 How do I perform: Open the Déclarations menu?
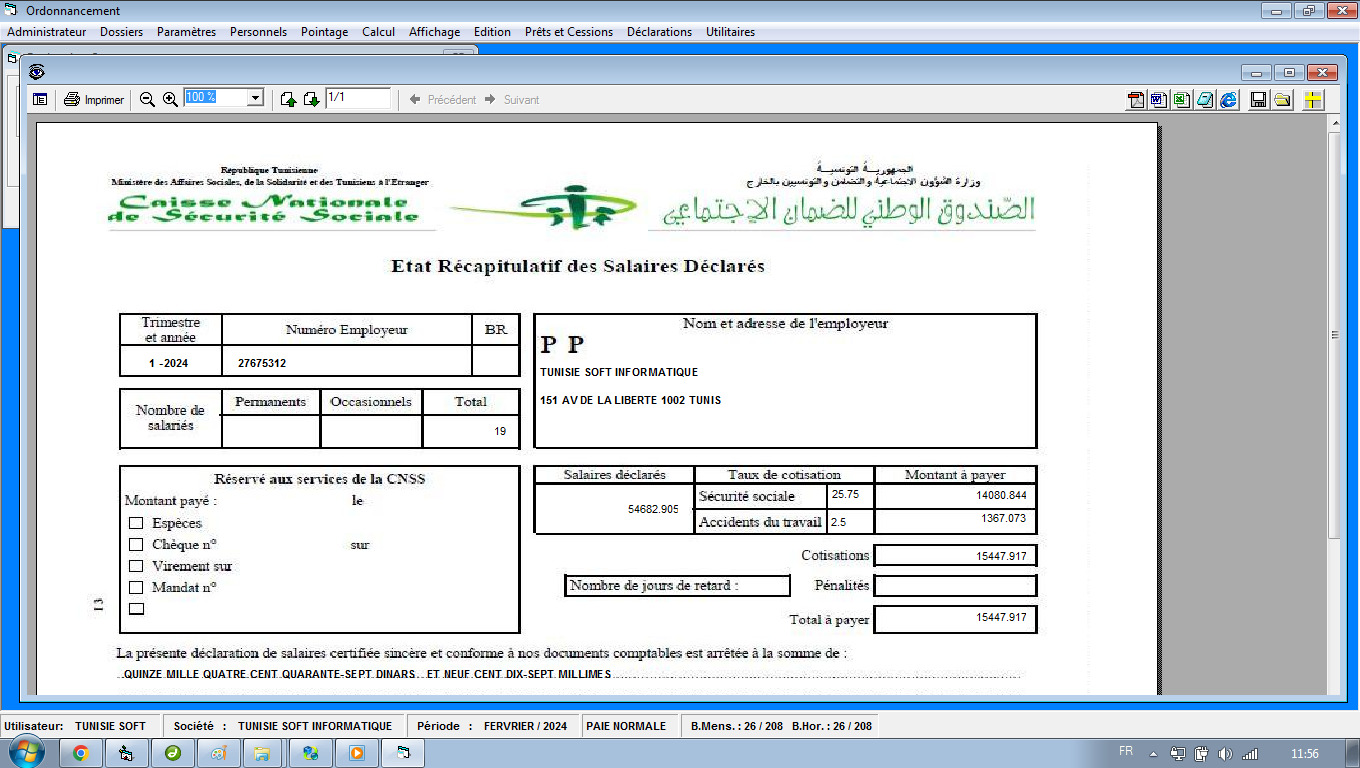coord(659,32)
